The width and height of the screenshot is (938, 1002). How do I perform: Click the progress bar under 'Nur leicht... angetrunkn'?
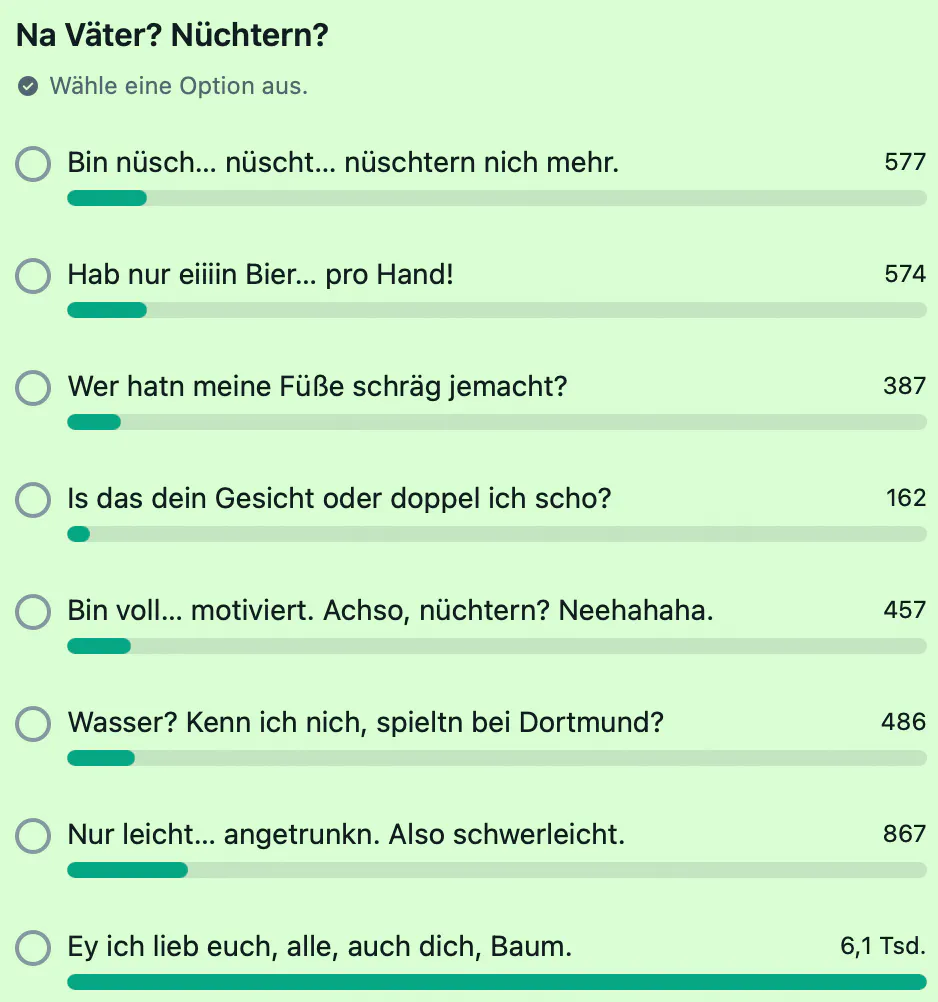click(496, 870)
